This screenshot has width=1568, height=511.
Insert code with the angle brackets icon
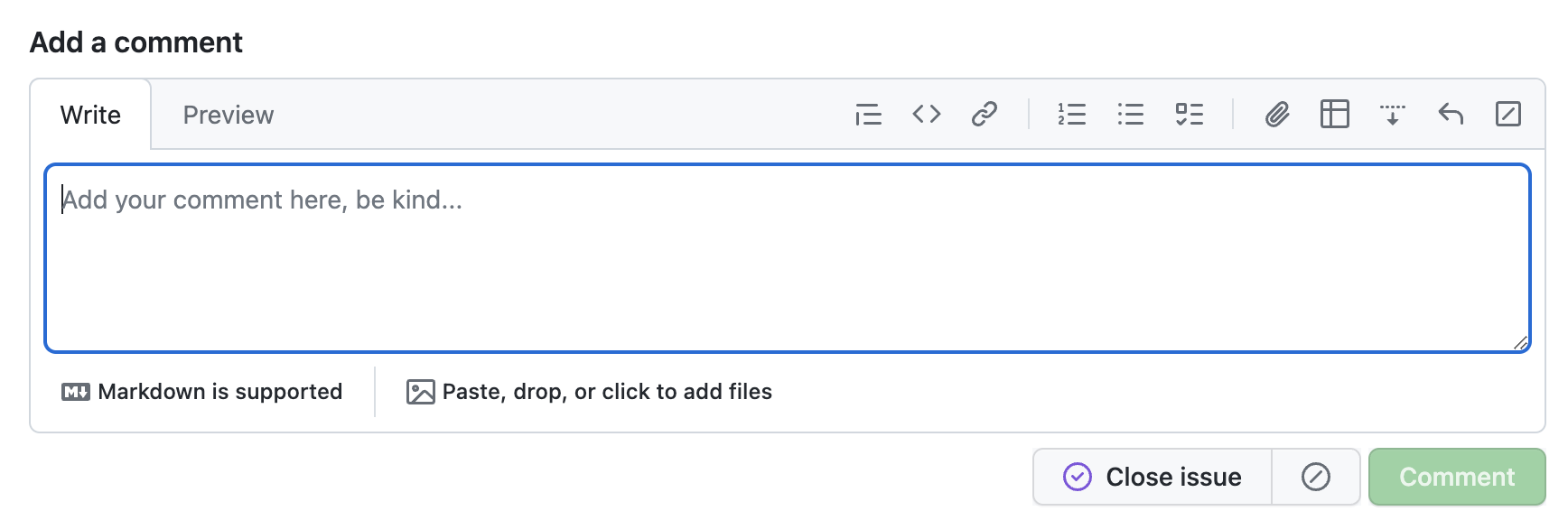pyautogui.click(x=927, y=115)
